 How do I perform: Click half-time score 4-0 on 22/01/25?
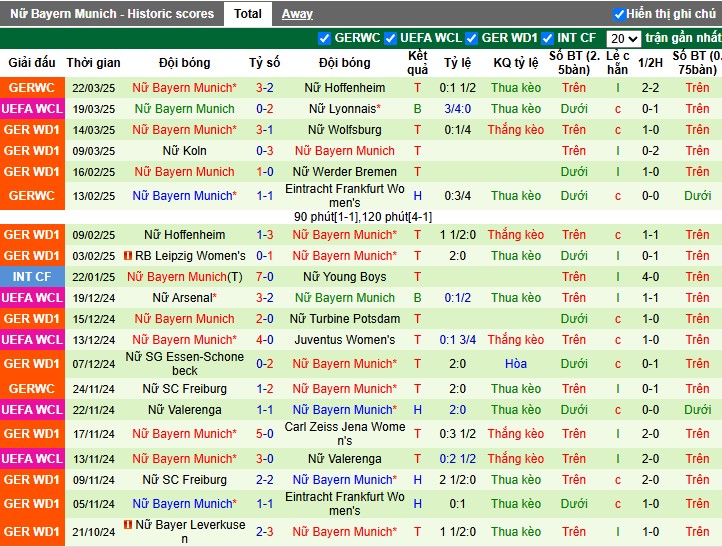[650, 277]
